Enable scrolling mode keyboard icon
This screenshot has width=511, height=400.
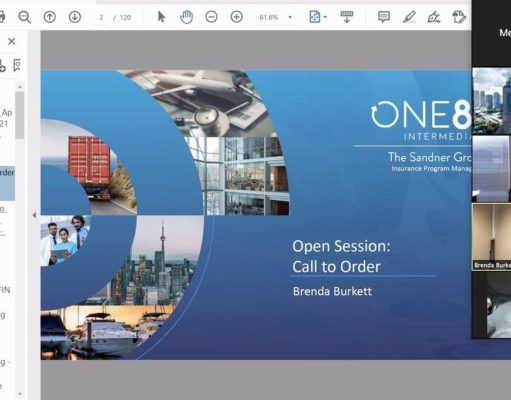point(347,17)
